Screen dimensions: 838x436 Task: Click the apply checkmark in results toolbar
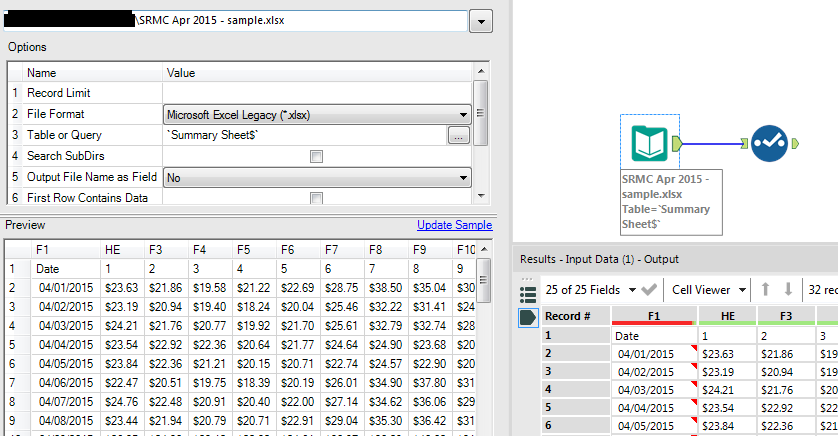pos(649,290)
